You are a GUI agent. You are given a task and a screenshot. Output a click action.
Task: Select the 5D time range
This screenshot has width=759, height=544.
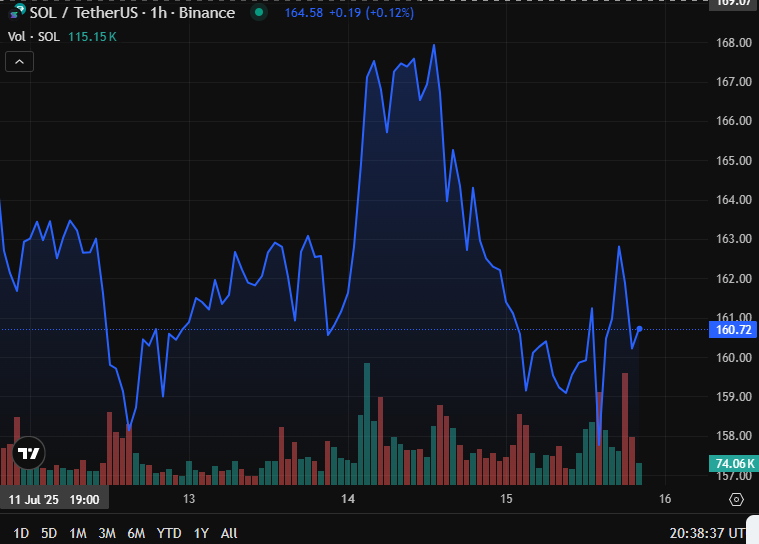pyautogui.click(x=49, y=533)
